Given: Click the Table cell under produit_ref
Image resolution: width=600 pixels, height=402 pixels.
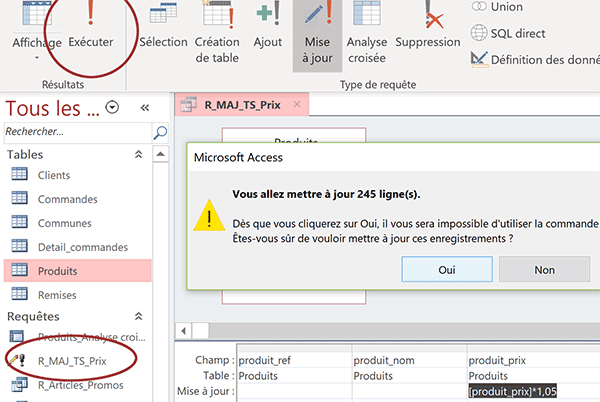Looking at the screenshot, I should 295,376.
